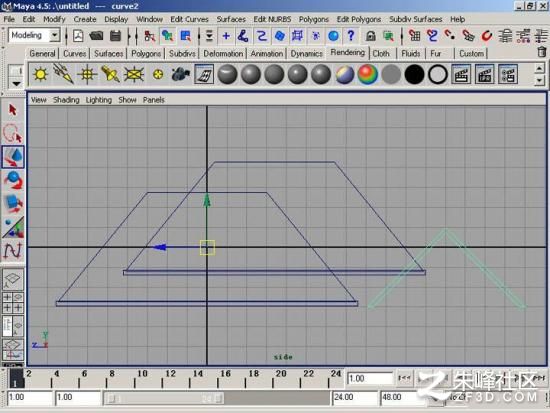Open the Edit Curves menu

point(189,19)
